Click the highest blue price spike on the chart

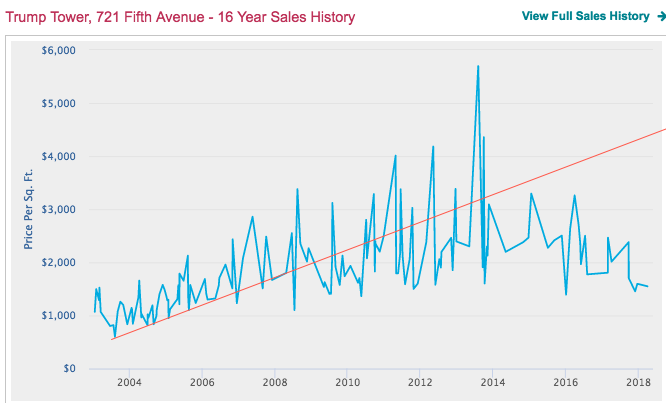[478, 68]
